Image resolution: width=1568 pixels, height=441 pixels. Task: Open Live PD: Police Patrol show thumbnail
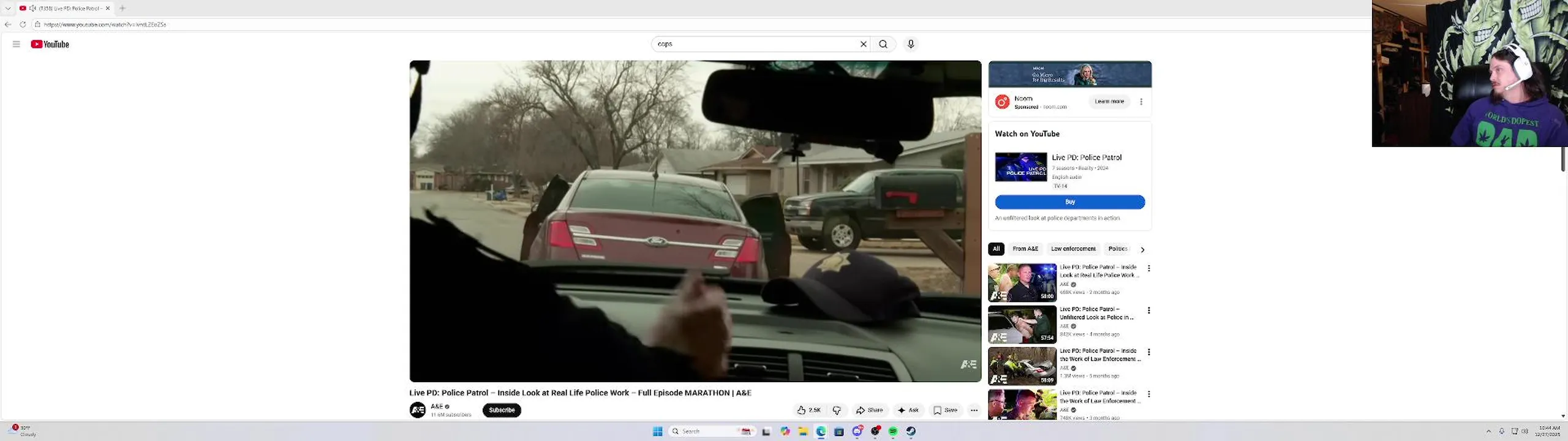click(1021, 167)
